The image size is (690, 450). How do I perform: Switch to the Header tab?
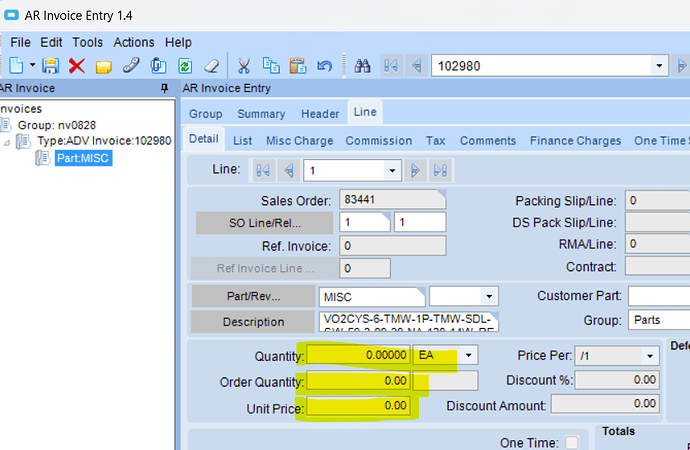point(320,114)
